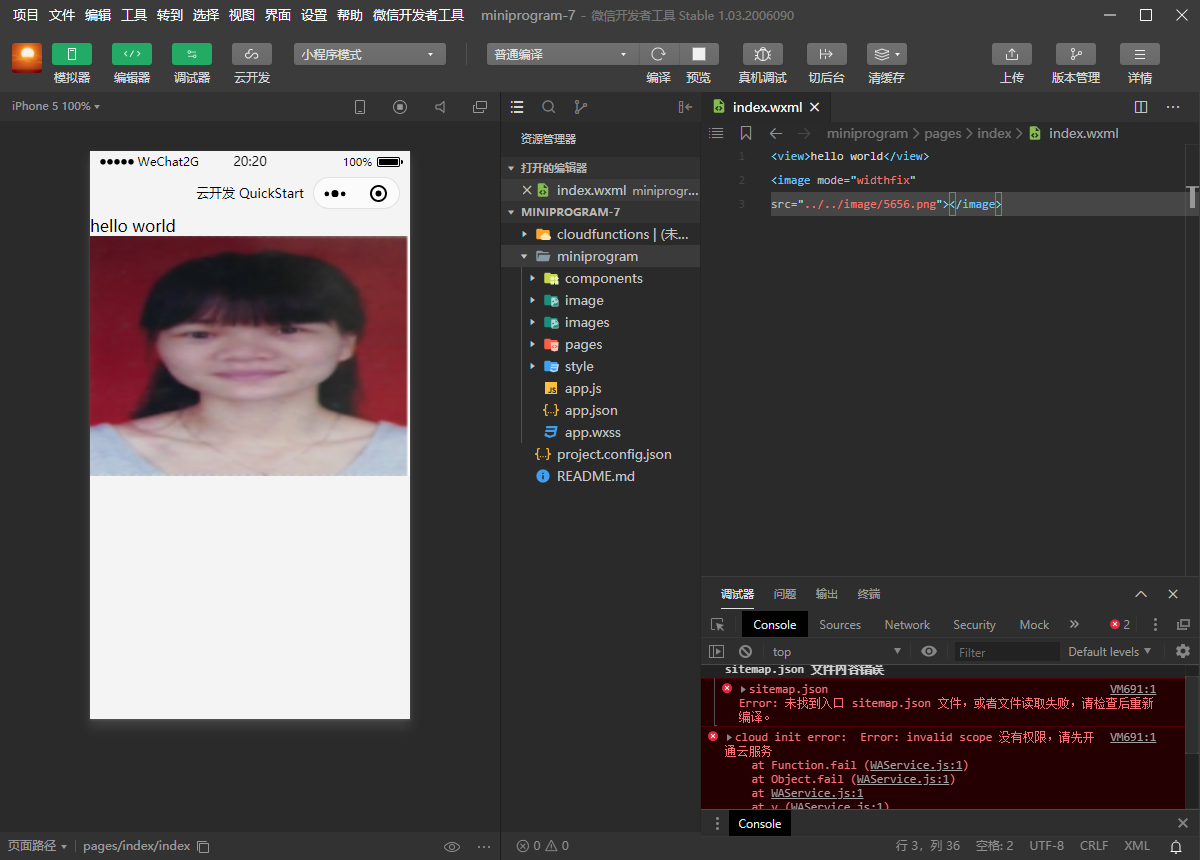This screenshot has width=1200, height=860.
Task: Switch to the Security tab
Action: pyautogui.click(x=974, y=624)
